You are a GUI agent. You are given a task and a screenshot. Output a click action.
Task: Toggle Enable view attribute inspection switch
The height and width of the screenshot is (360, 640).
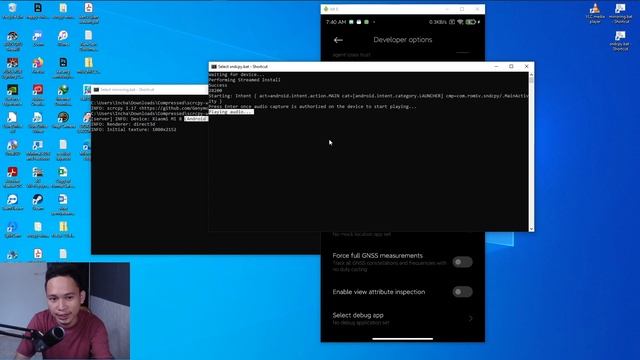[462, 292]
